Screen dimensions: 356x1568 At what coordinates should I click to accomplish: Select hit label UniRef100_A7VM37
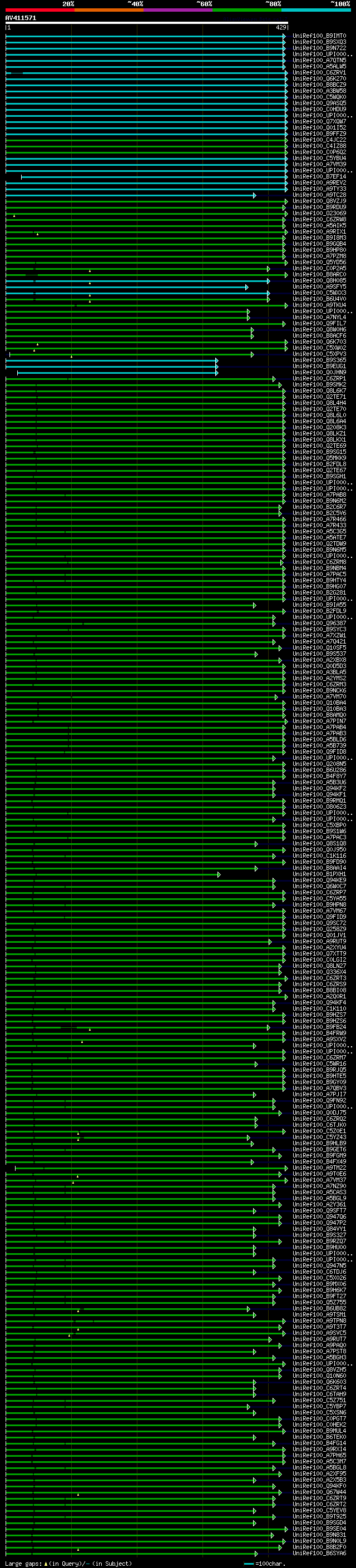tap(319, 1180)
